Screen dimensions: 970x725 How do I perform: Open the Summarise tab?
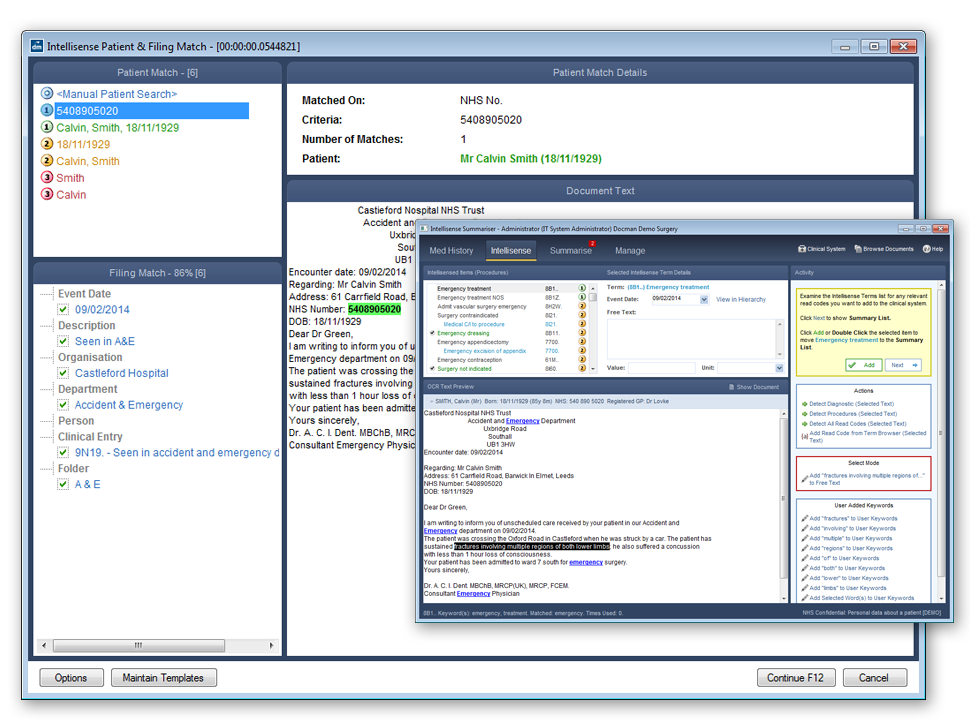(570, 251)
